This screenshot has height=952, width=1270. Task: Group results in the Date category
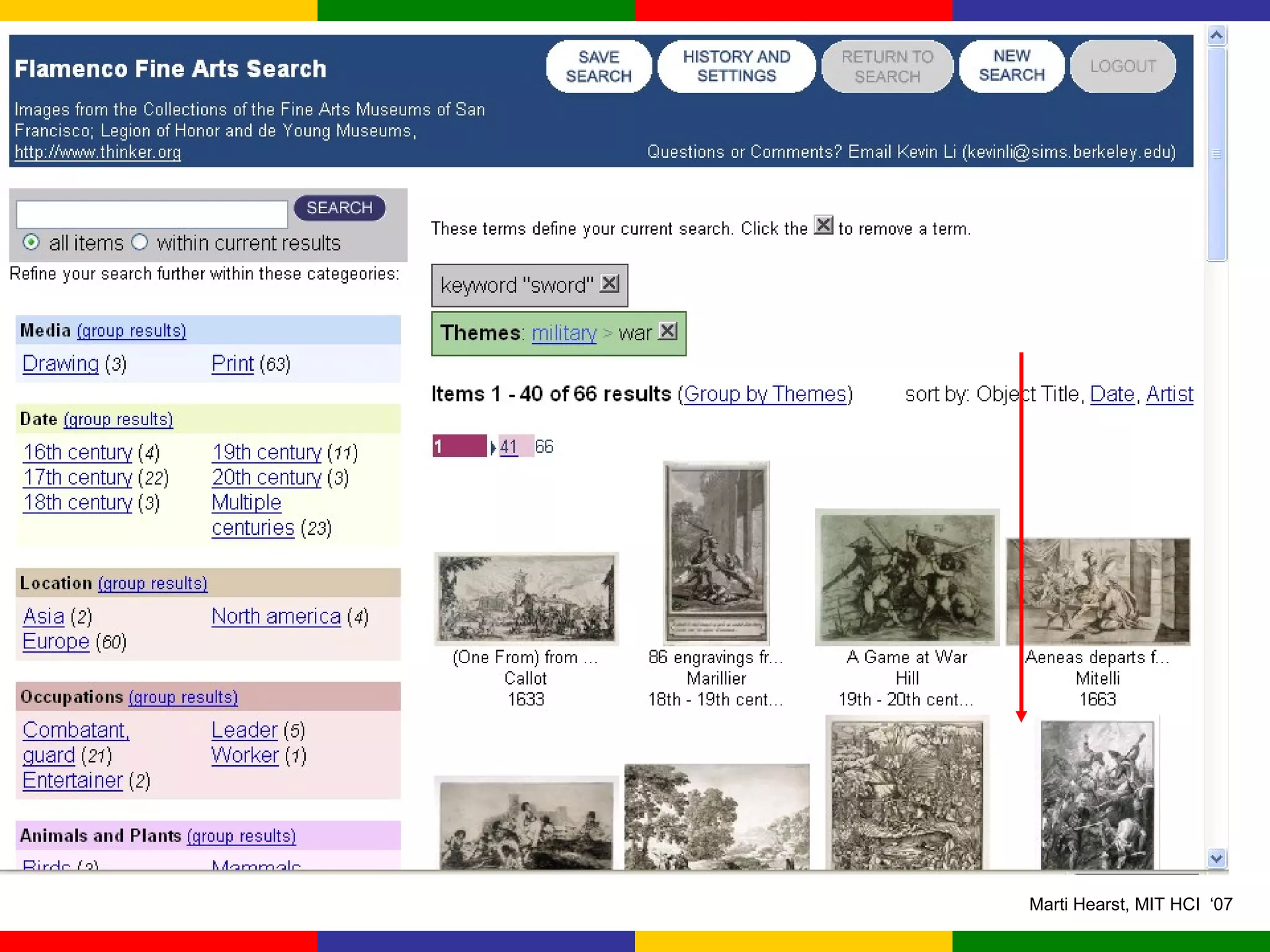118,420
